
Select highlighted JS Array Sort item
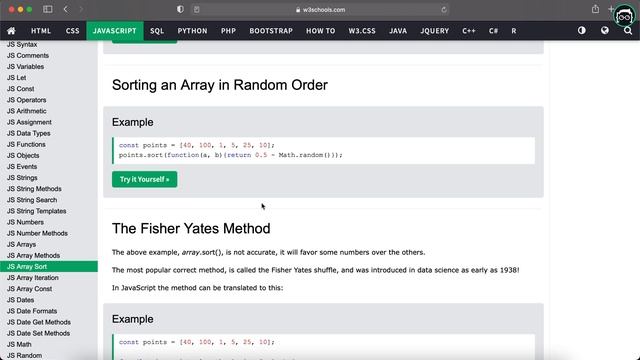(49, 267)
